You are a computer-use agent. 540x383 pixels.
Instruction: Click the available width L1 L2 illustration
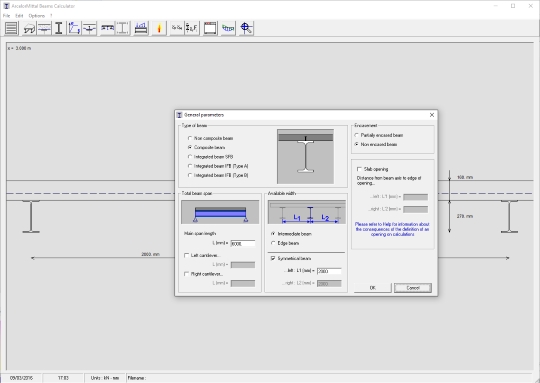pos(307,212)
